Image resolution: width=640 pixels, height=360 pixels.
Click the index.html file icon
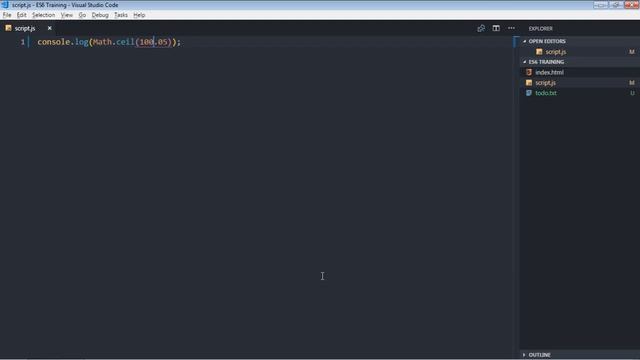[x=529, y=72]
